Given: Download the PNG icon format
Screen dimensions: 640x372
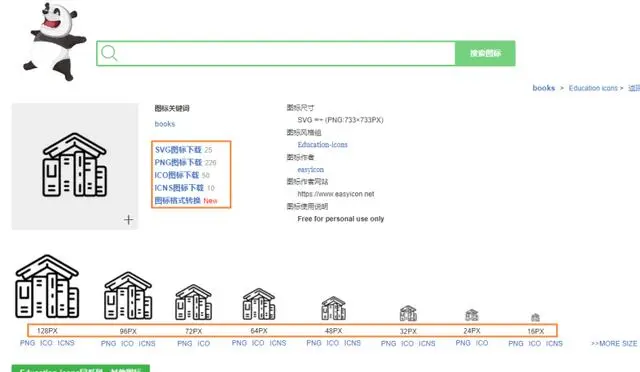Looking at the screenshot, I should click(x=178, y=163).
